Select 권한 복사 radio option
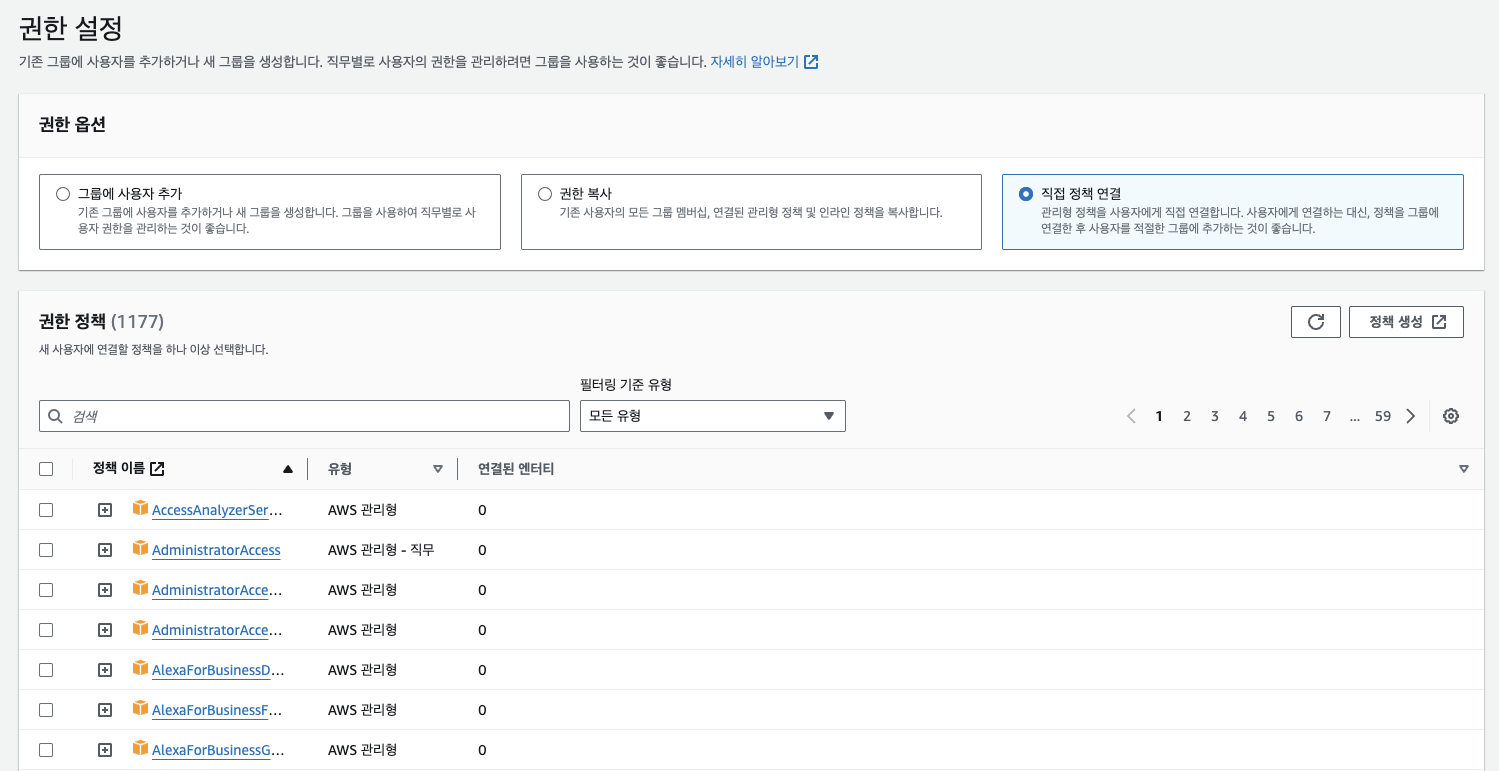 pyautogui.click(x=545, y=194)
